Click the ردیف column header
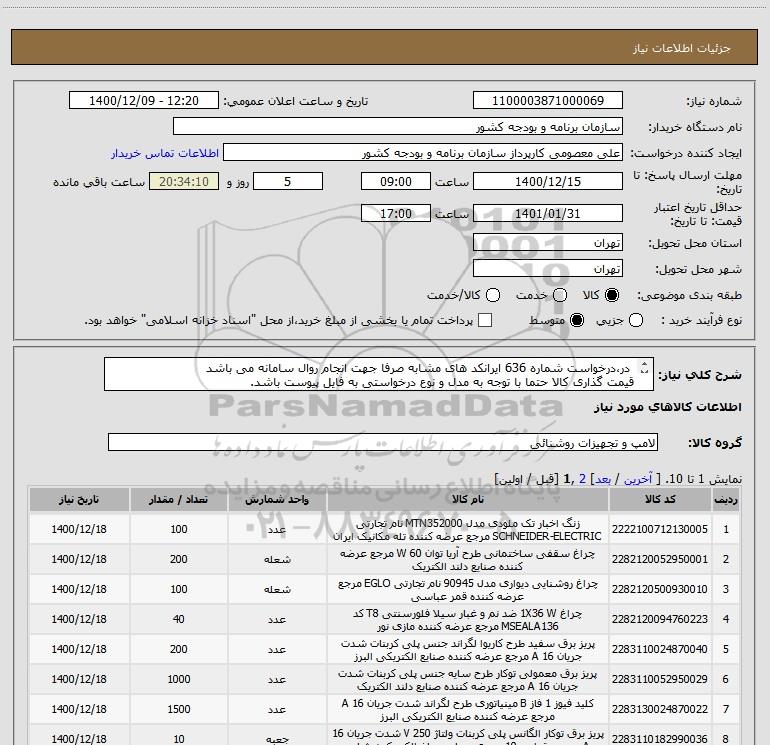The height and width of the screenshot is (745, 770). [x=726, y=499]
